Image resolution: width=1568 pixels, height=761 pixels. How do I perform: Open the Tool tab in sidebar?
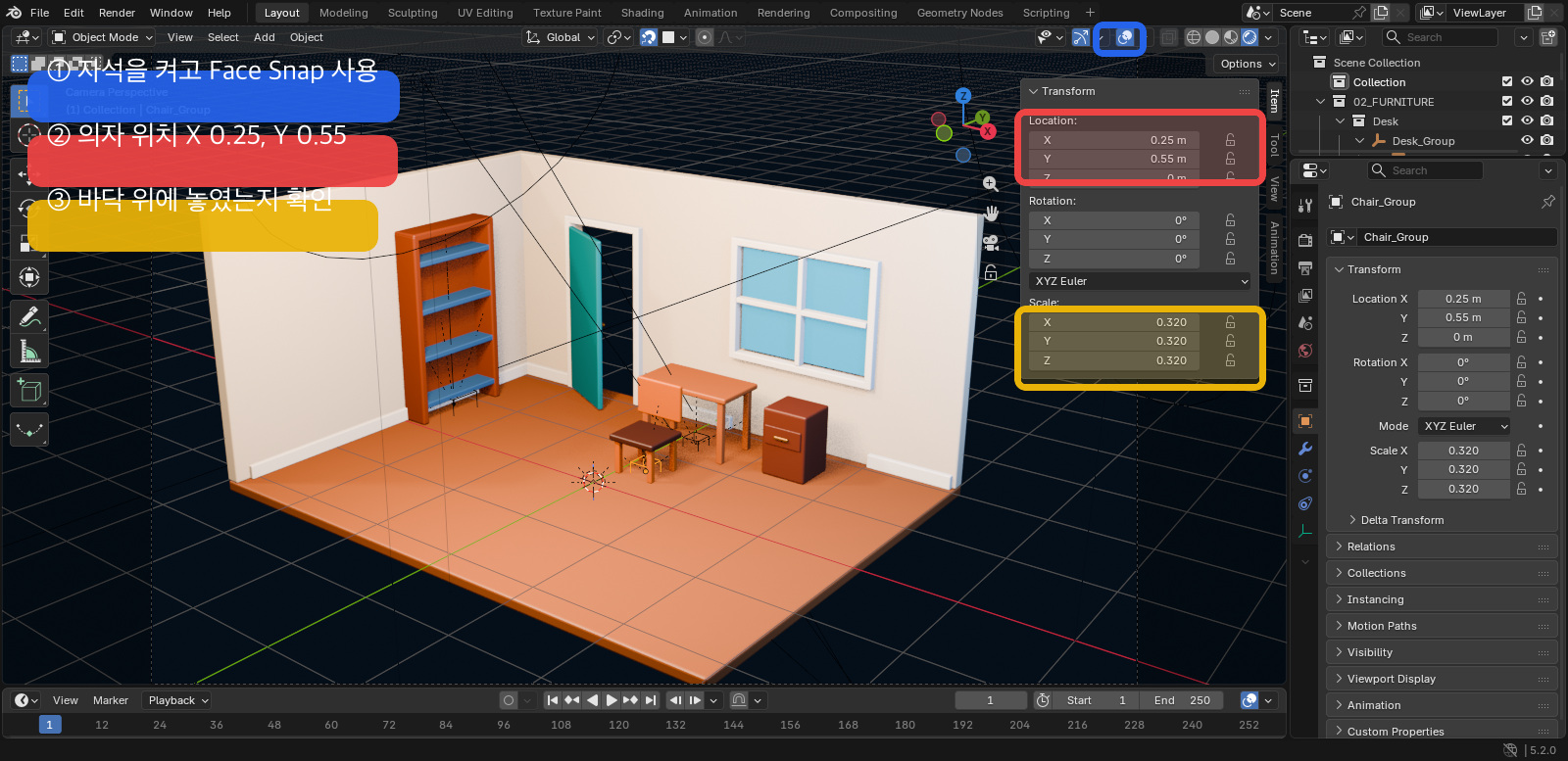pyautogui.click(x=1274, y=145)
